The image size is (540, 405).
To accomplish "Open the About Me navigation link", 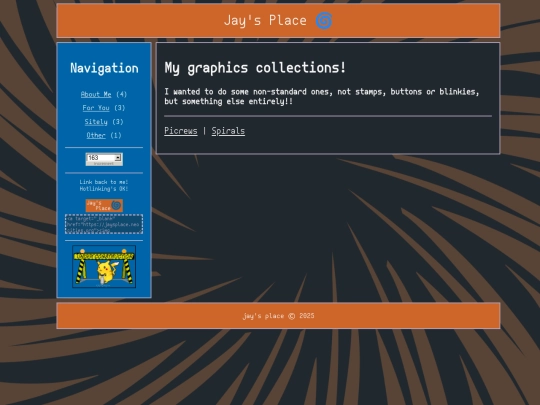I will (x=96, y=94).
